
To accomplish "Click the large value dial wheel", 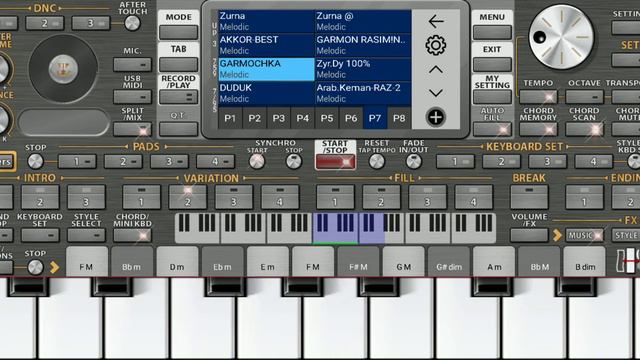I will point(561,37).
